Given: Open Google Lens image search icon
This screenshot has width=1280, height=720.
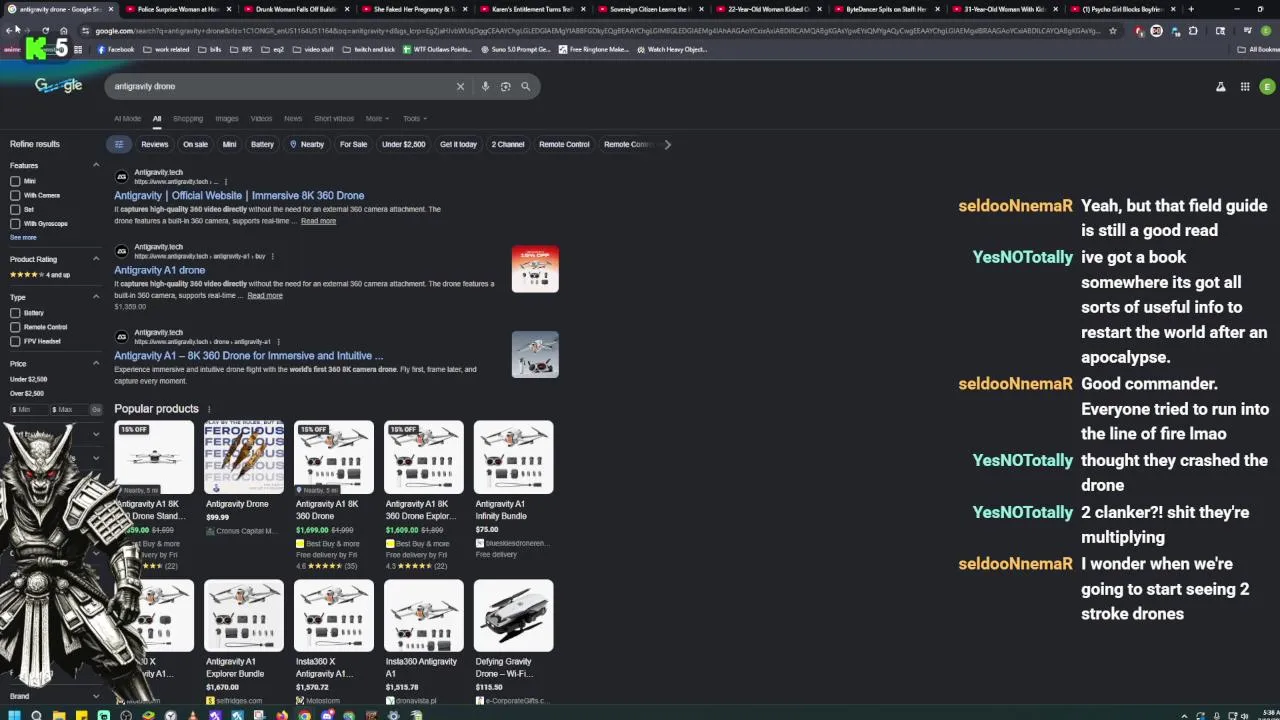Looking at the screenshot, I should (x=505, y=86).
